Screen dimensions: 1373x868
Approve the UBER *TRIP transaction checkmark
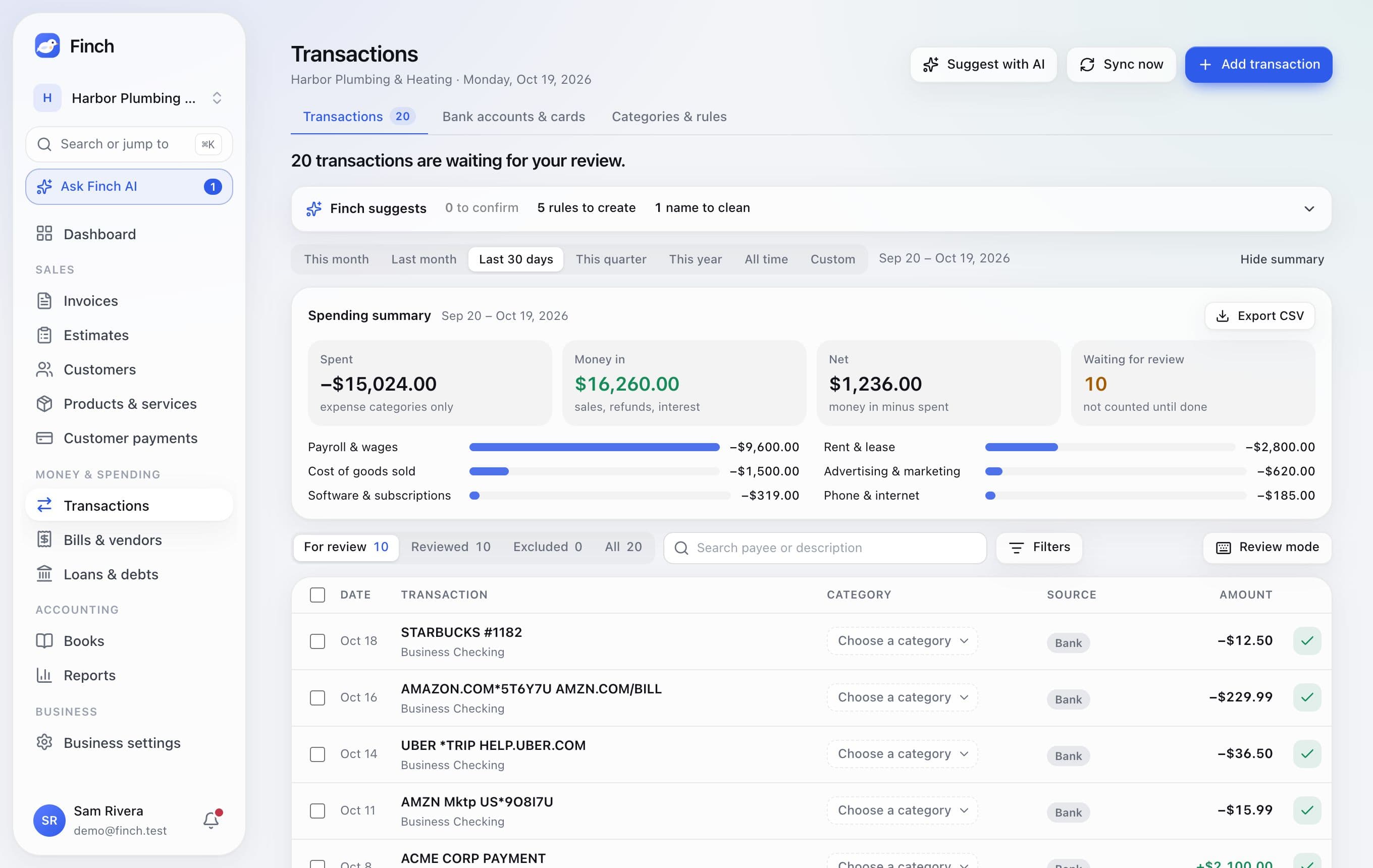(x=1307, y=753)
